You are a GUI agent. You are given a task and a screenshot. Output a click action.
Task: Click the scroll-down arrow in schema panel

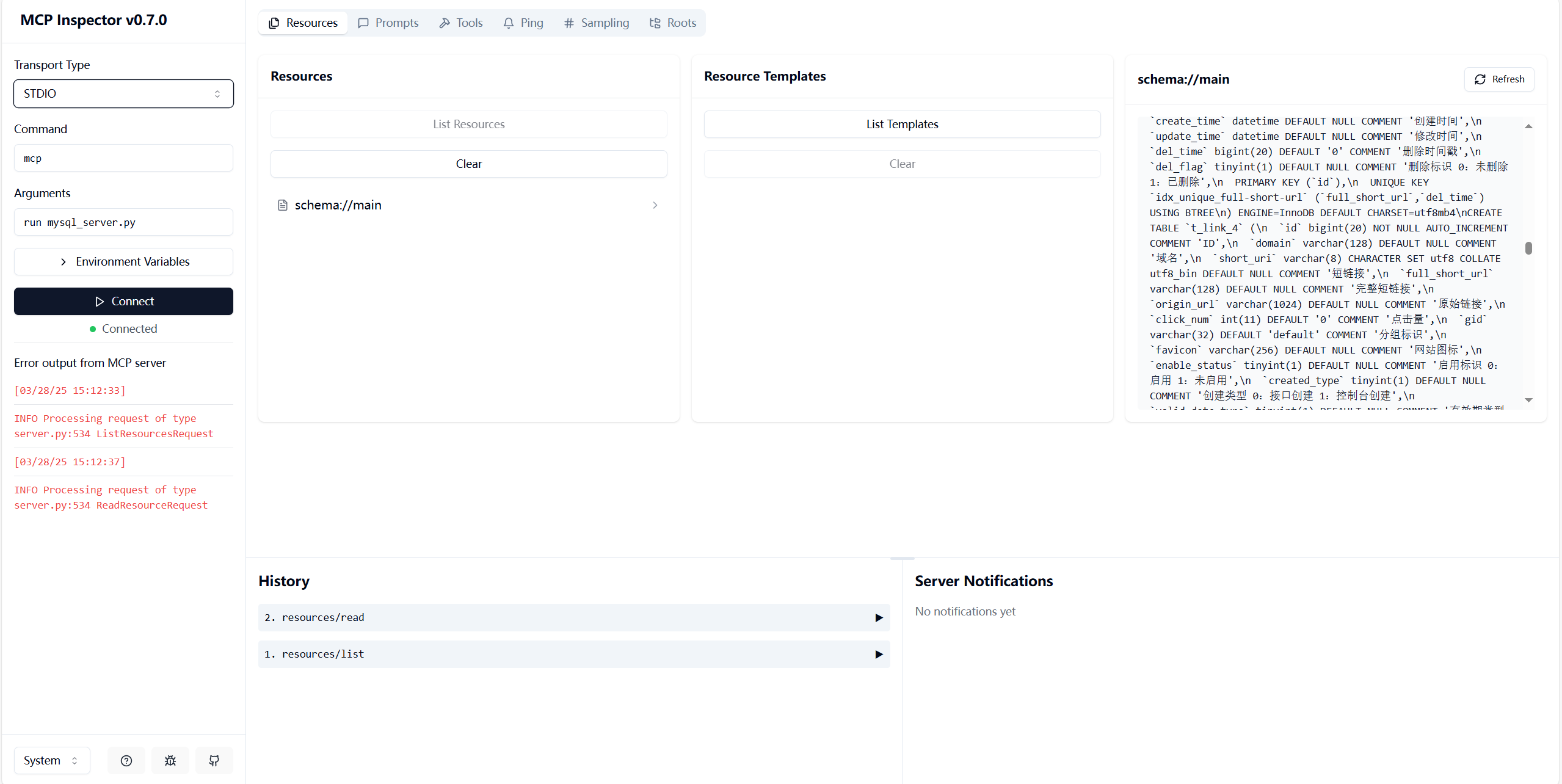point(1528,400)
